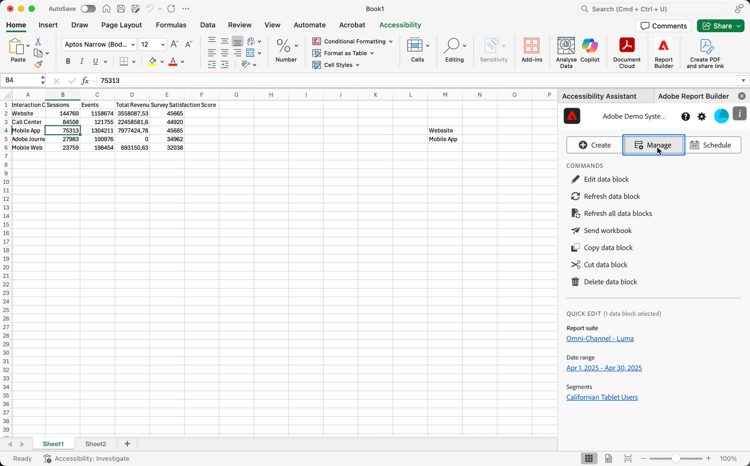Click the Paste clipboard icon
This screenshot has height=466, width=750.
(x=17, y=47)
